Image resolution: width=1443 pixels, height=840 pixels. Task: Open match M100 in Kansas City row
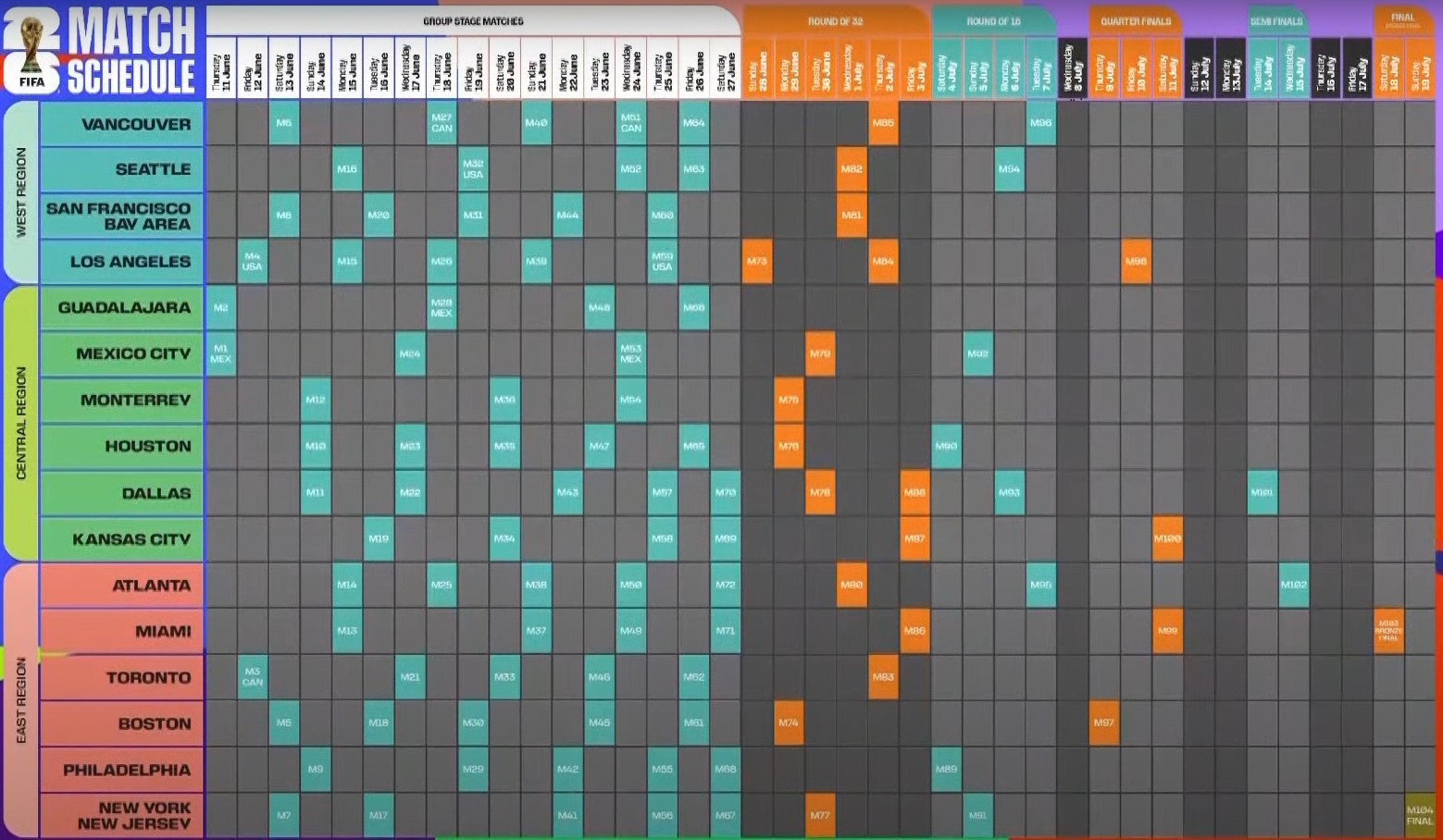click(x=1167, y=538)
